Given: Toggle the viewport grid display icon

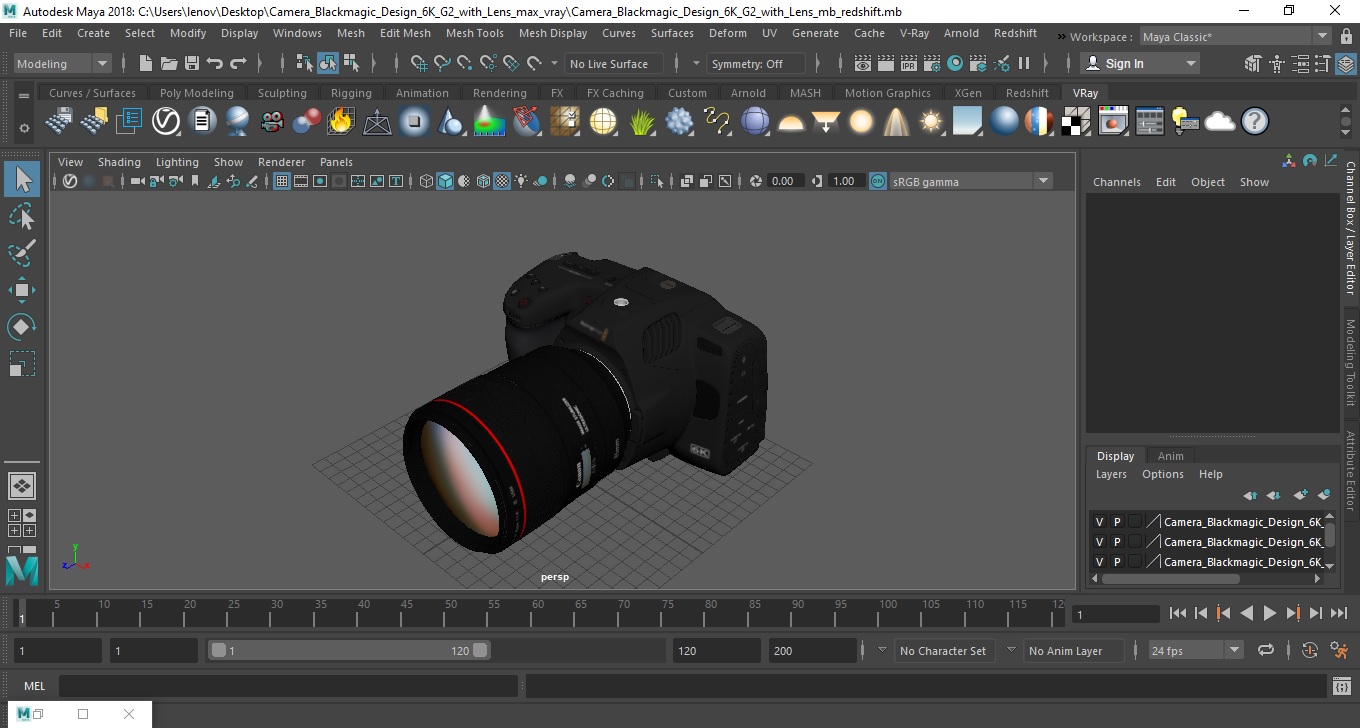Looking at the screenshot, I should [x=282, y=181].
